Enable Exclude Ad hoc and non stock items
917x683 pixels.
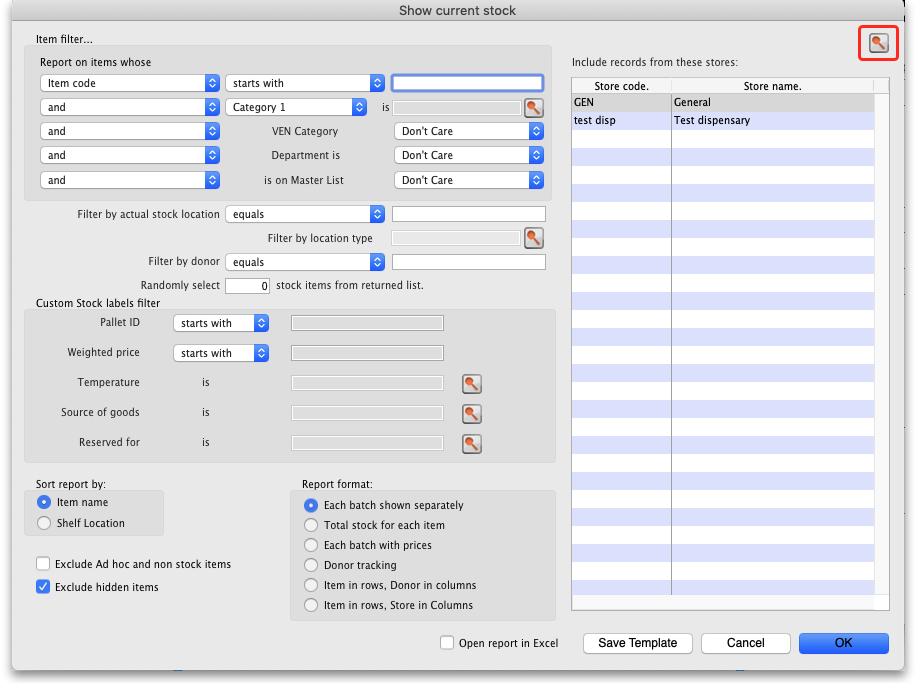pos(43,564)
